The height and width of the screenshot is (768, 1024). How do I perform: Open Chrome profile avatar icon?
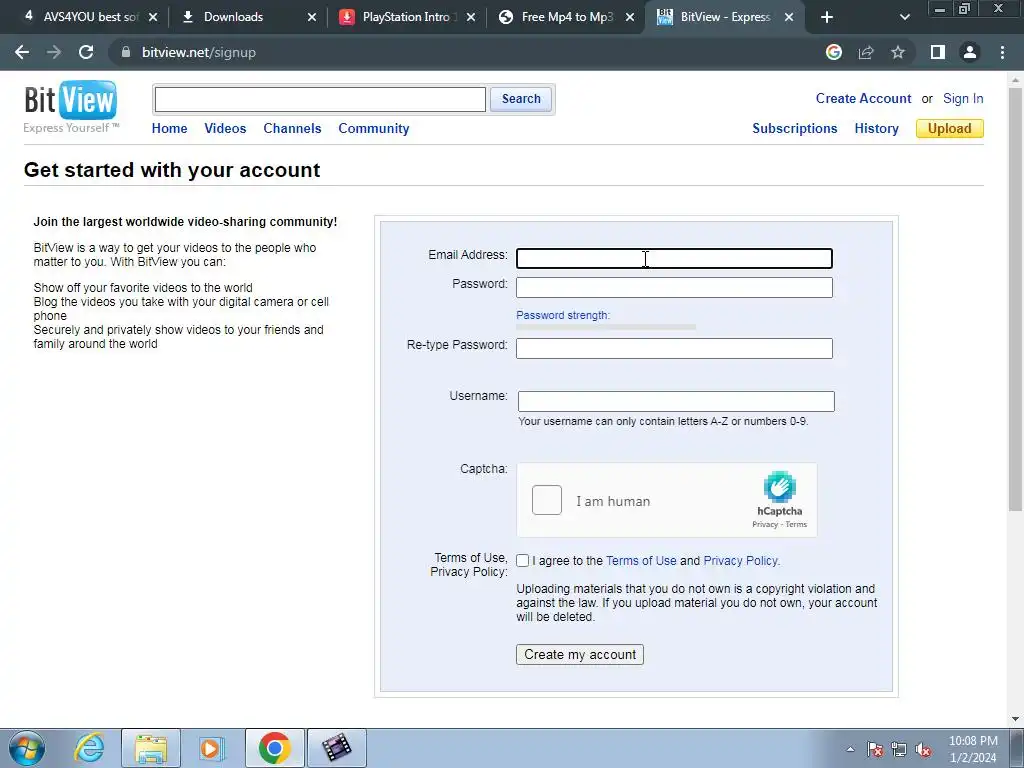pyautogui.click(x=970, y=52)
